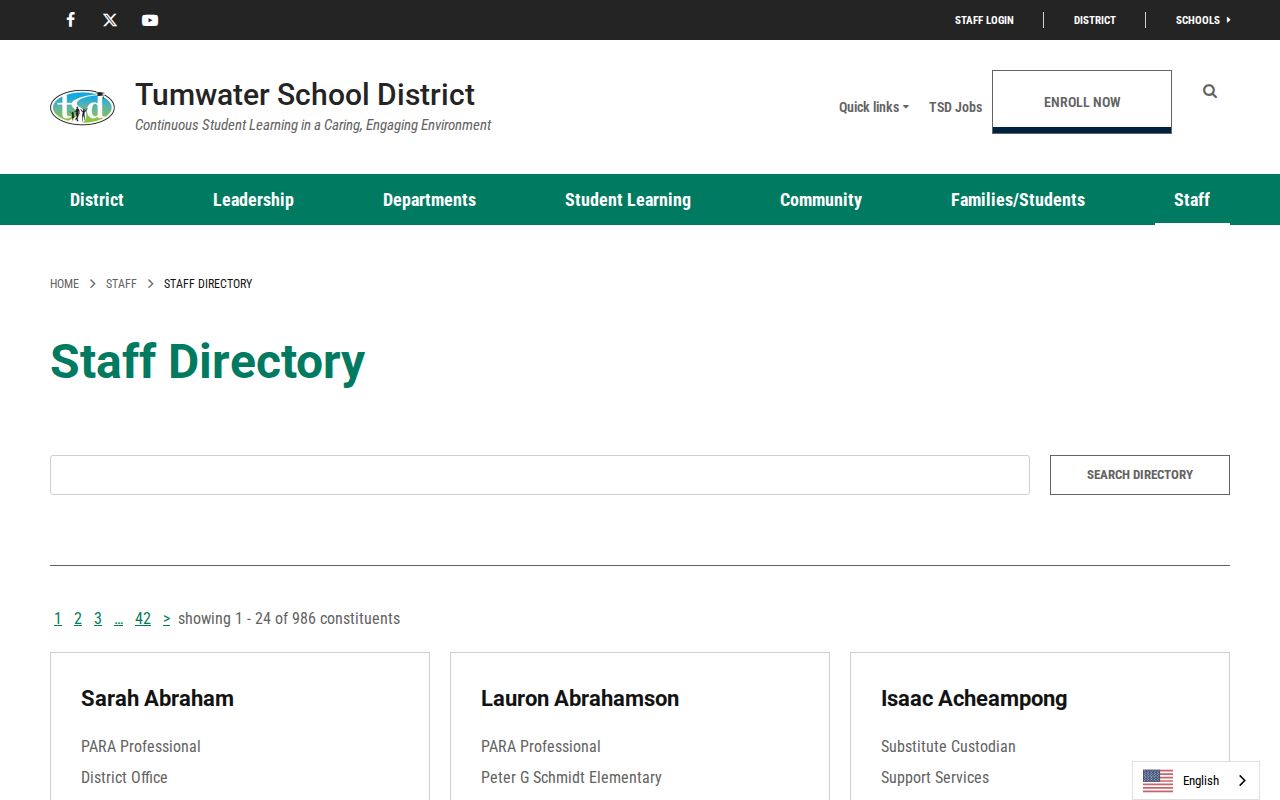Click 'showing 1 - 24 of 986 constituents'
The width and height of the screenshot is (1280, 800).
click(289, 619)
